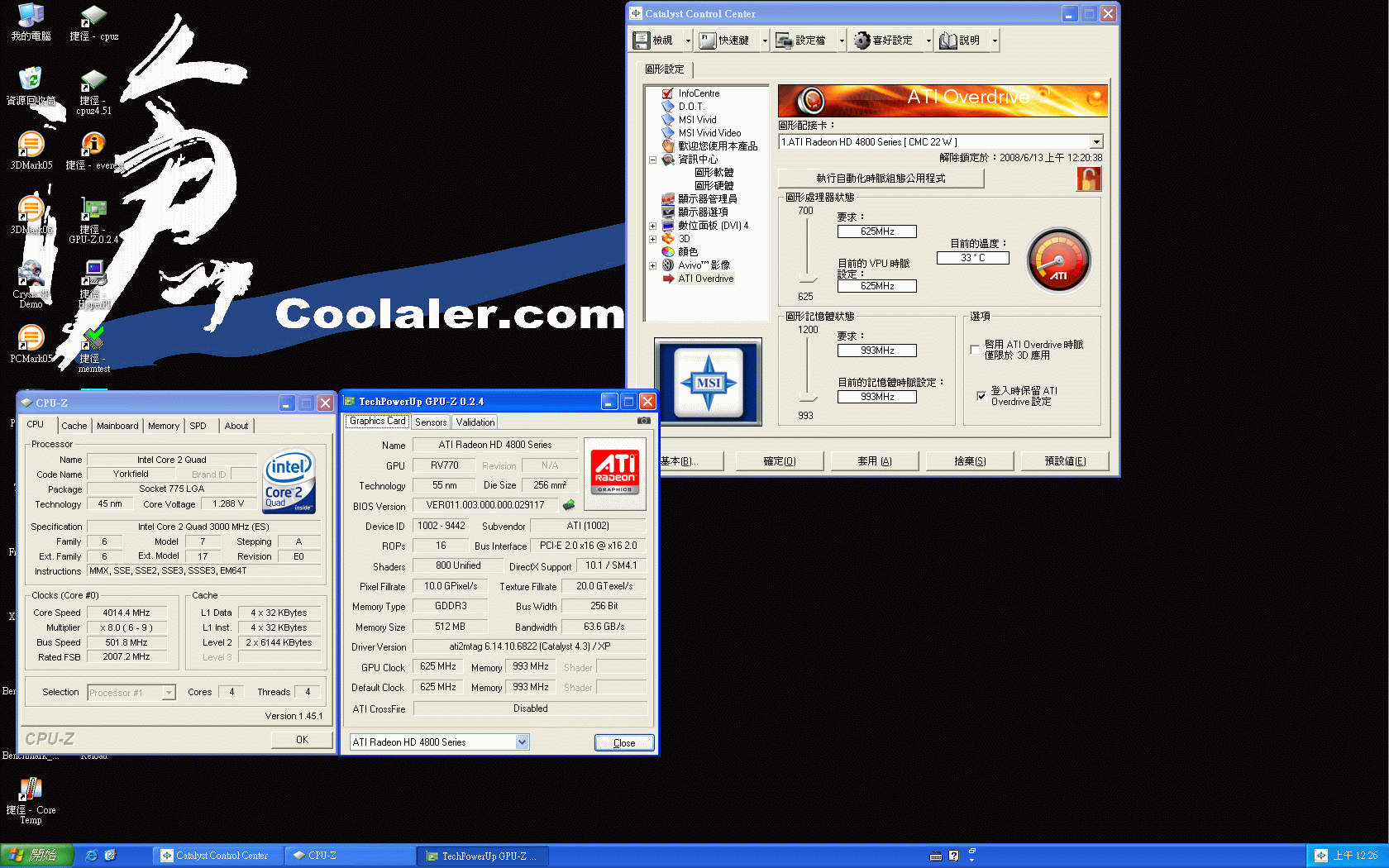Image resolution: width=1389 pixels, height=868 pixels.
Task: Click the CPU-Z OK button
Action: pos(302,740)
